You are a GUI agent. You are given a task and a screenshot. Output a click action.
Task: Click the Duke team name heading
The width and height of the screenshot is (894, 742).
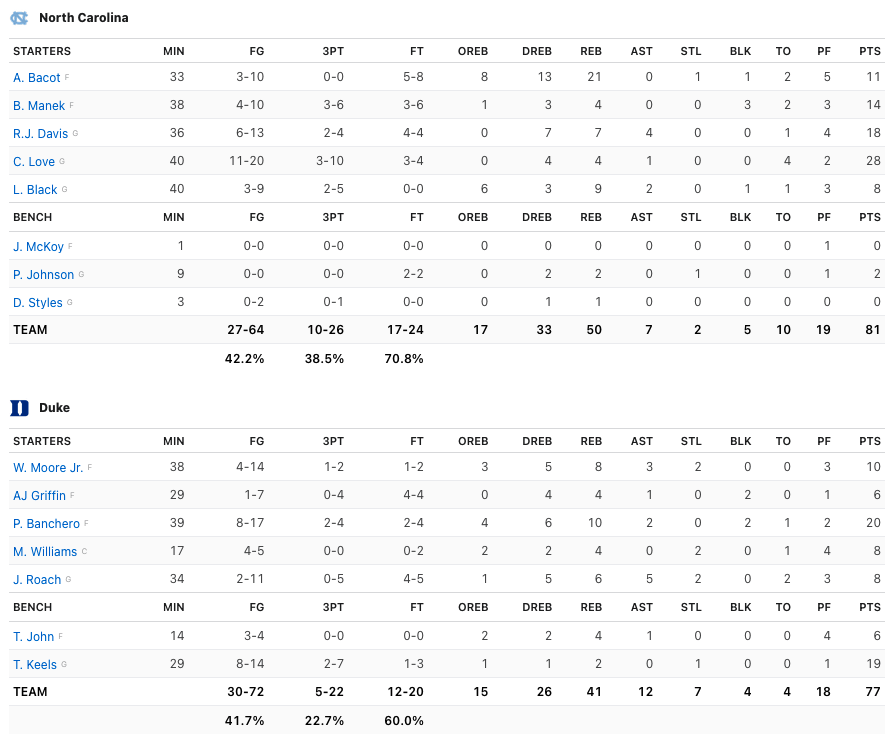tap(54, 408)
